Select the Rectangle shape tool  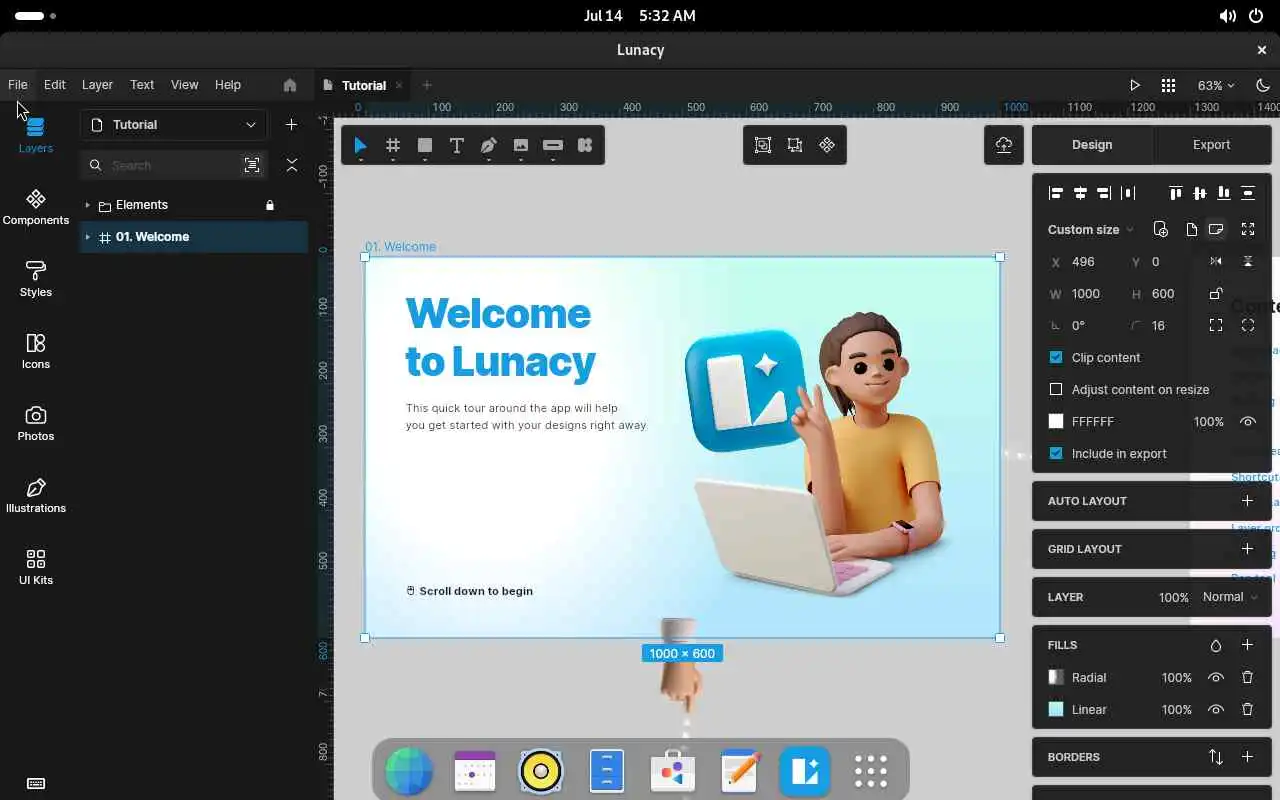(425, 146)
